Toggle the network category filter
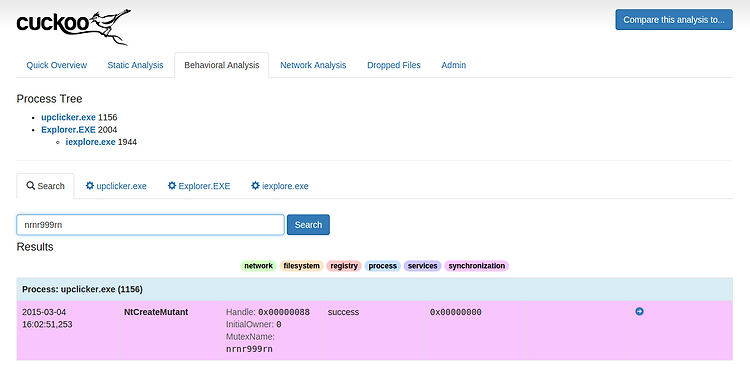Screen dimensions: 750x374 (x=258, y=266)
